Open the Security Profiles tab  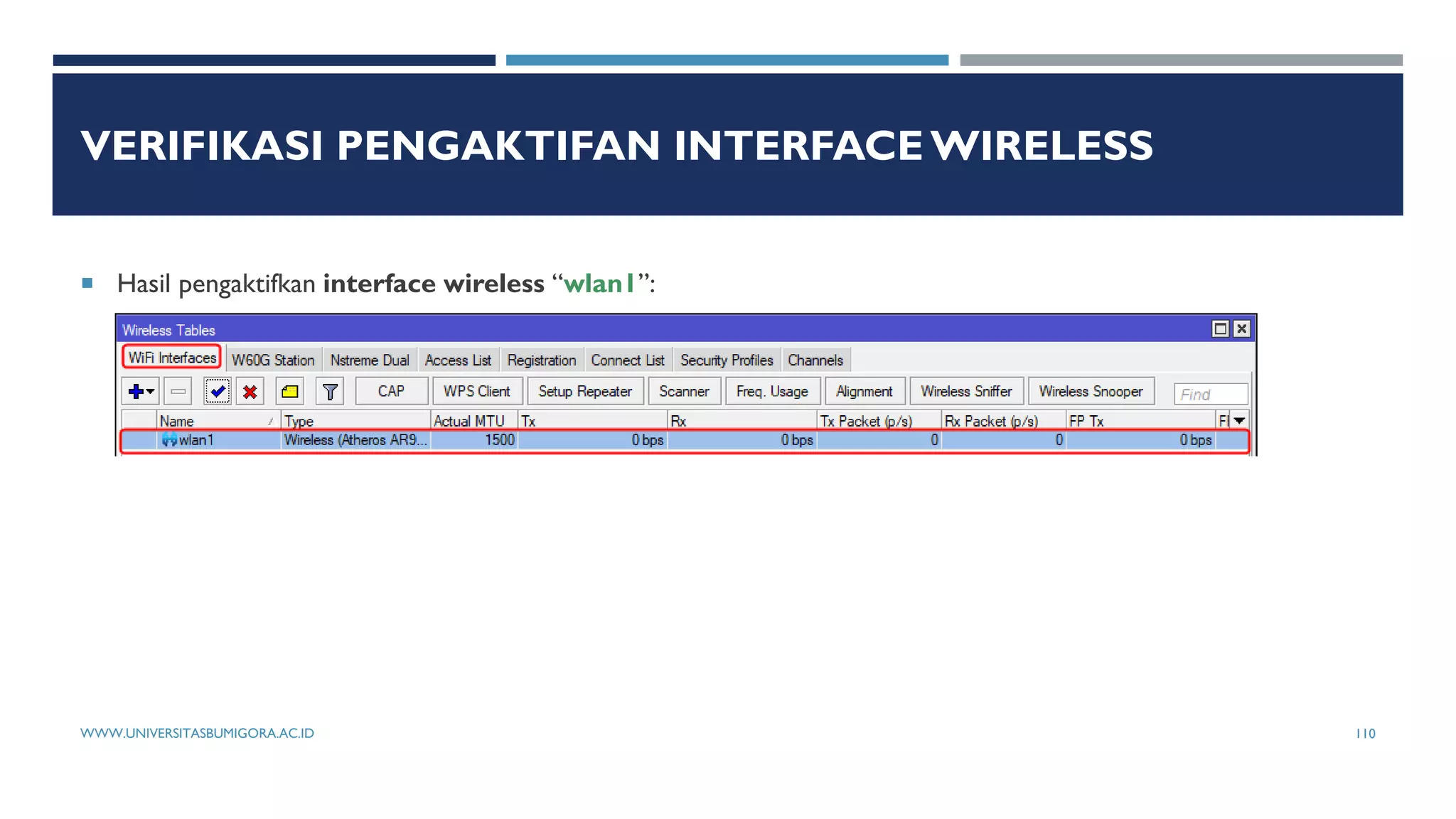point(727,360)
